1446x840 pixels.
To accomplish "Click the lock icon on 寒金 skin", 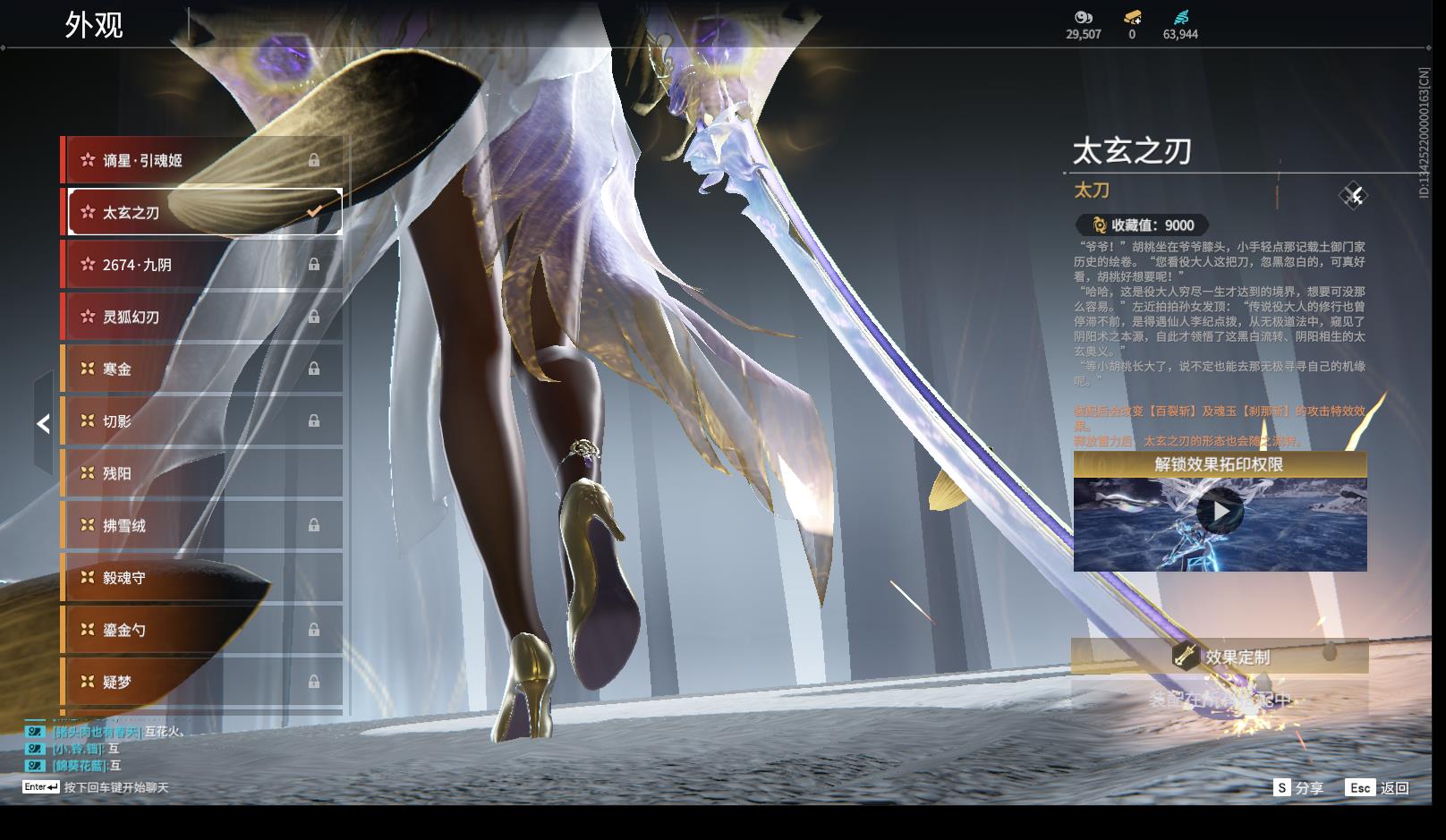I will [314, 369].
